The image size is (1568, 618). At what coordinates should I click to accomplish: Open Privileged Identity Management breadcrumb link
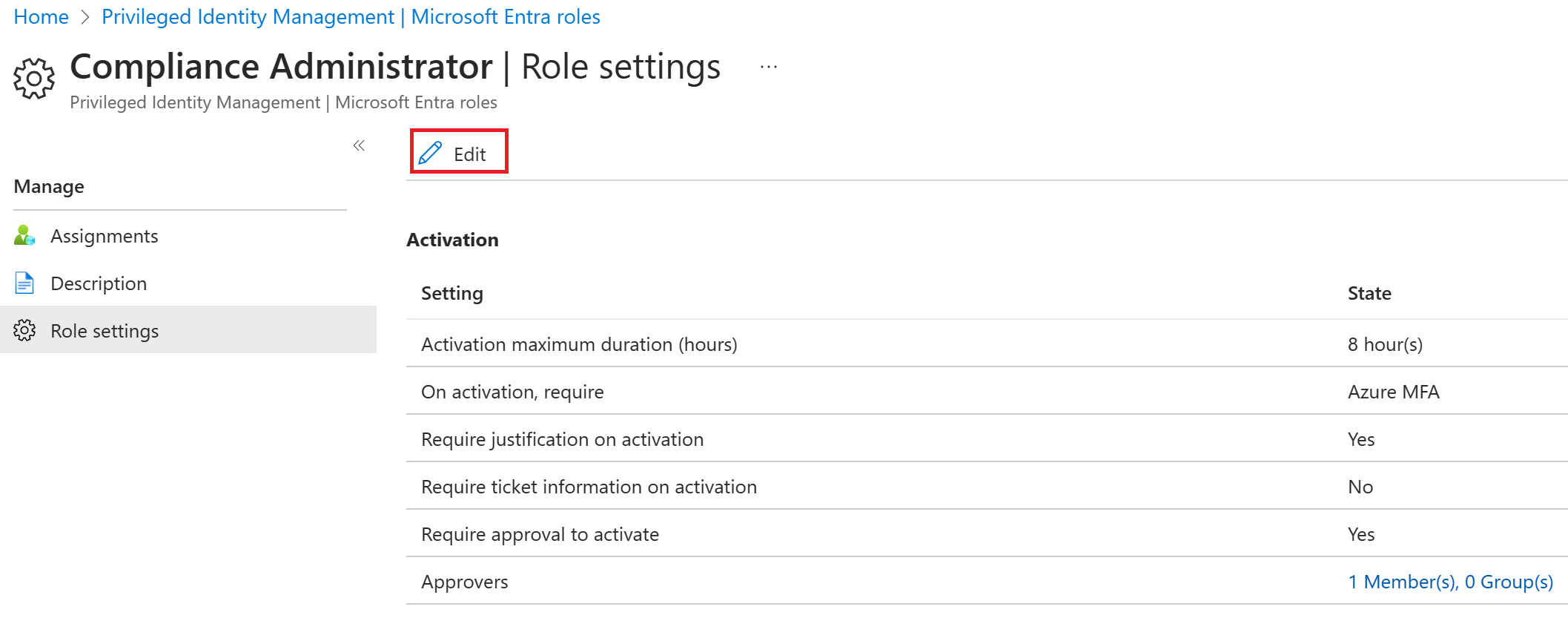coord(351,17)
